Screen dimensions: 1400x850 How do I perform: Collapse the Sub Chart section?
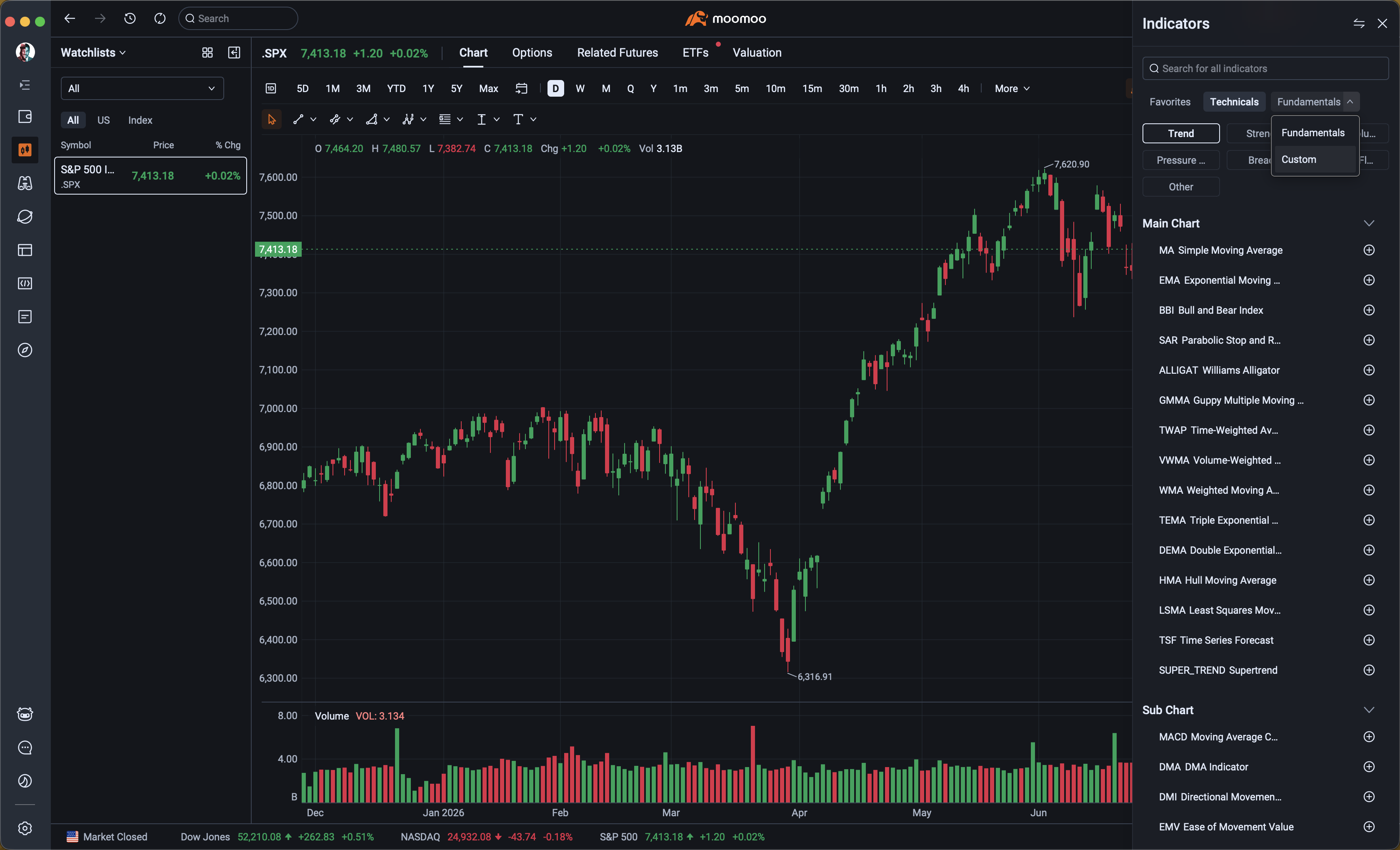point(1369,710)
